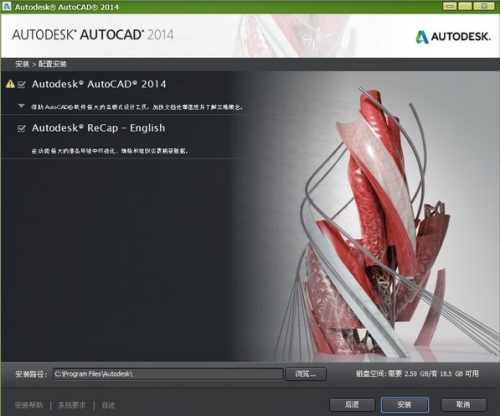The width and height of the screenshot is (500, 416).
Task: Close the AutoCAD 2014 installer window
Action: [485, 6]
